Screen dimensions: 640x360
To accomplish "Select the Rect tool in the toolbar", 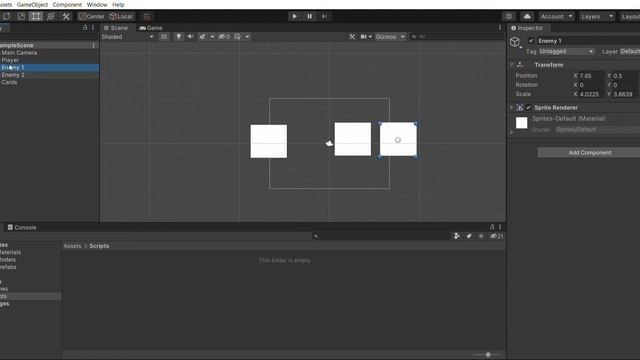I will (36, 16).
